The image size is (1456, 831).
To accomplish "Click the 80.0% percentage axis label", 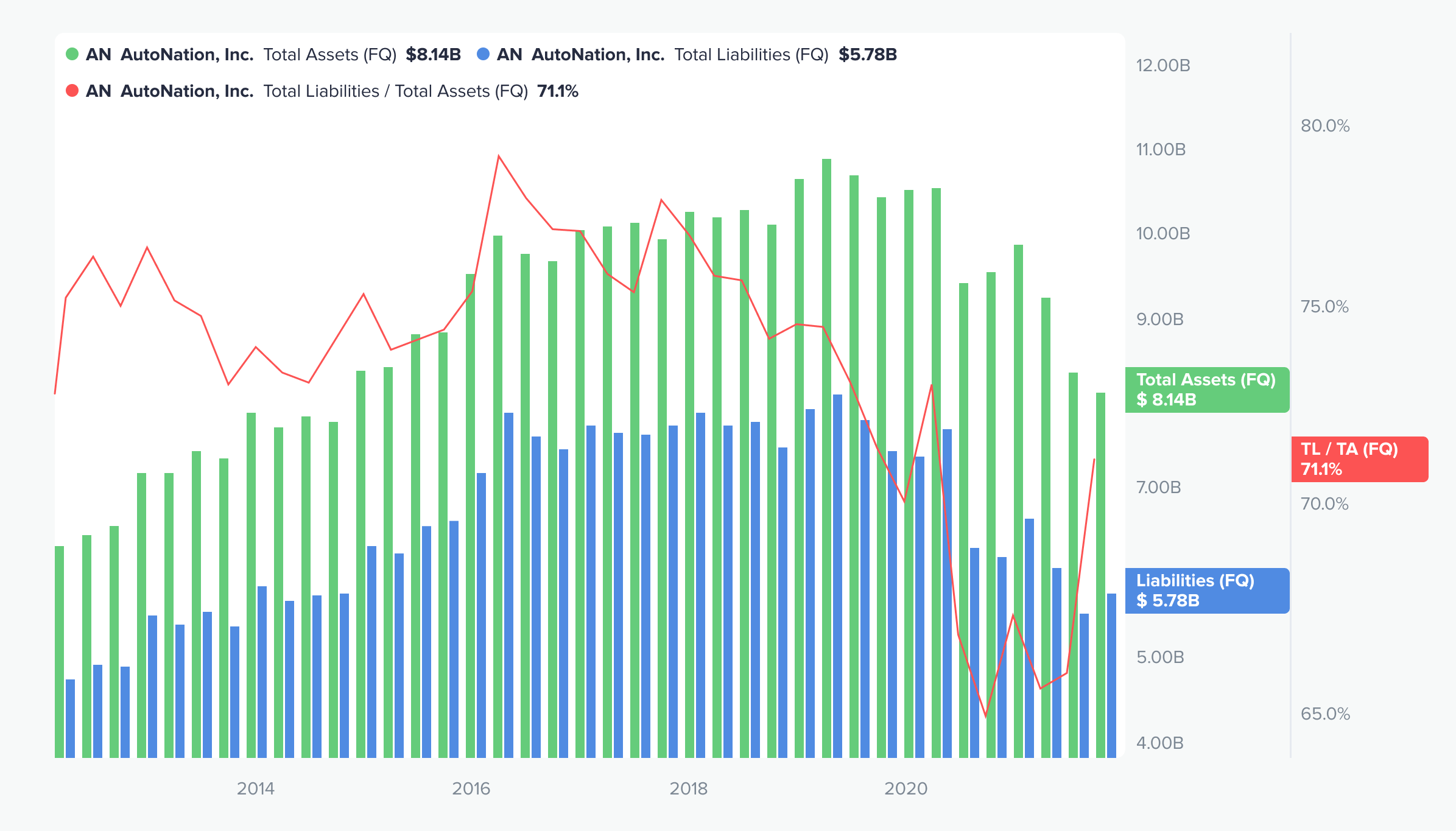I will [x=1325, y=125].
